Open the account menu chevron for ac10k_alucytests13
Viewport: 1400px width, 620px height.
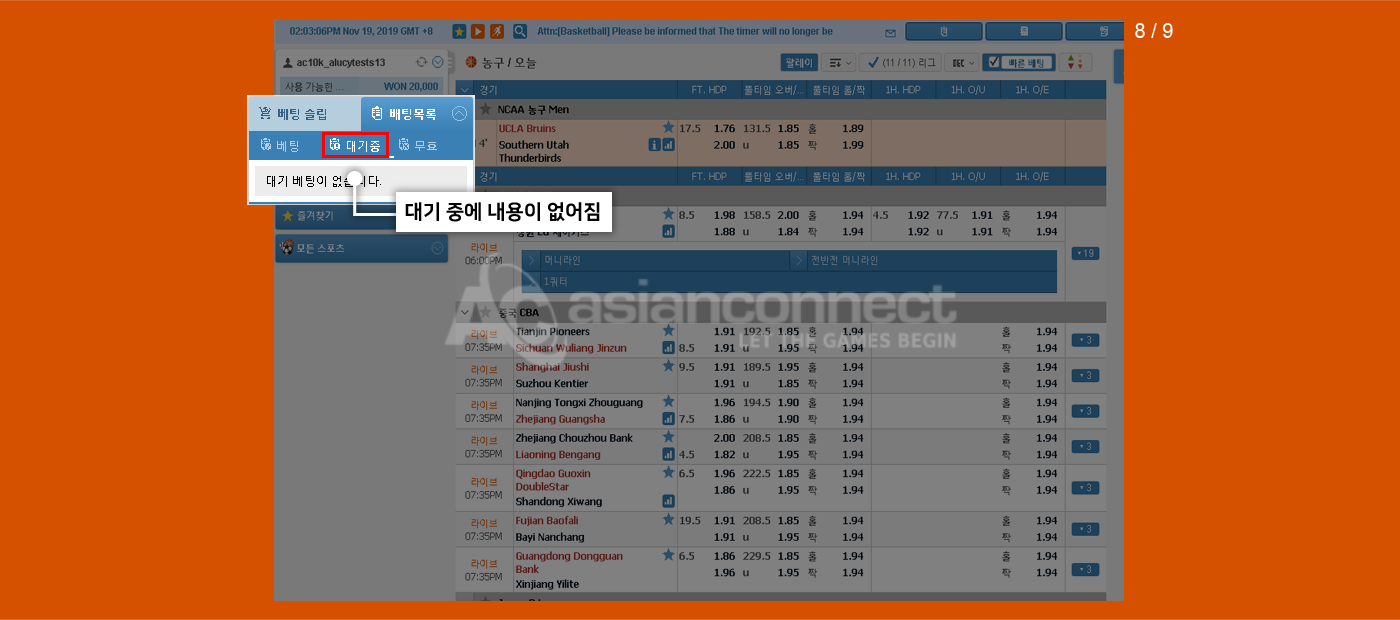[437, 62]
